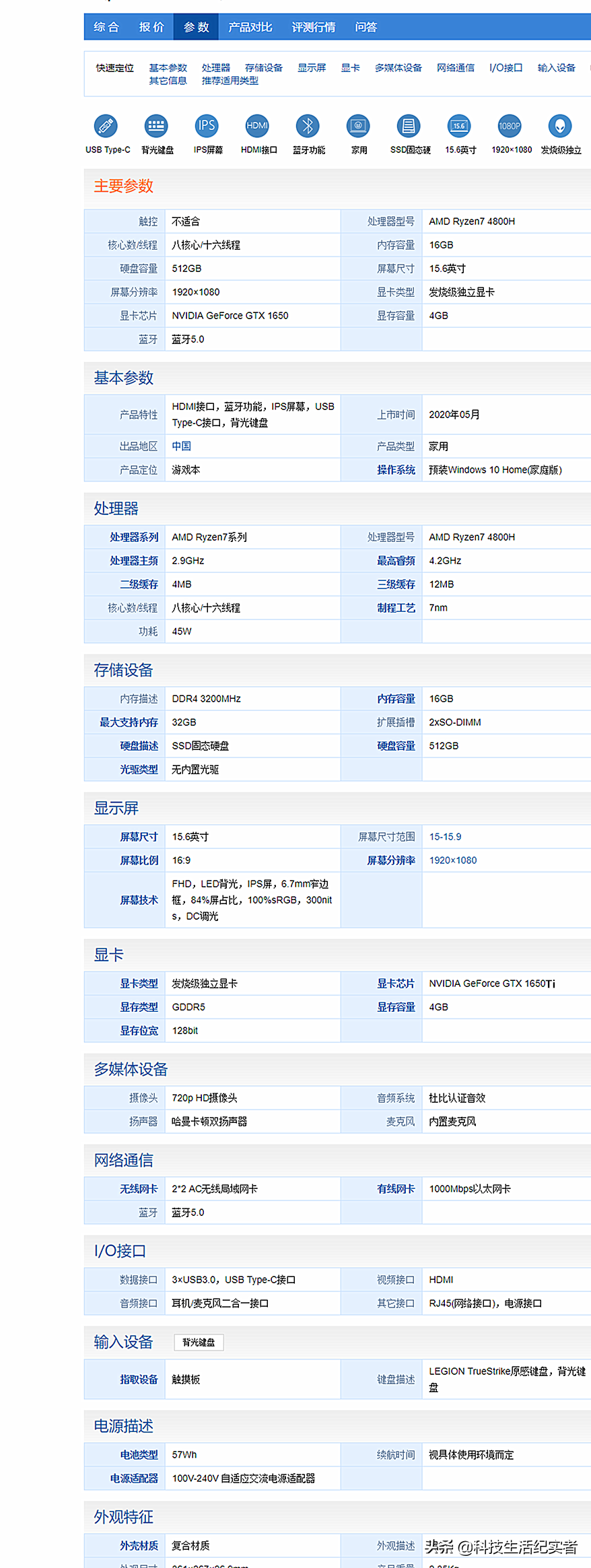Click the 处理器系列 label link

134,537
